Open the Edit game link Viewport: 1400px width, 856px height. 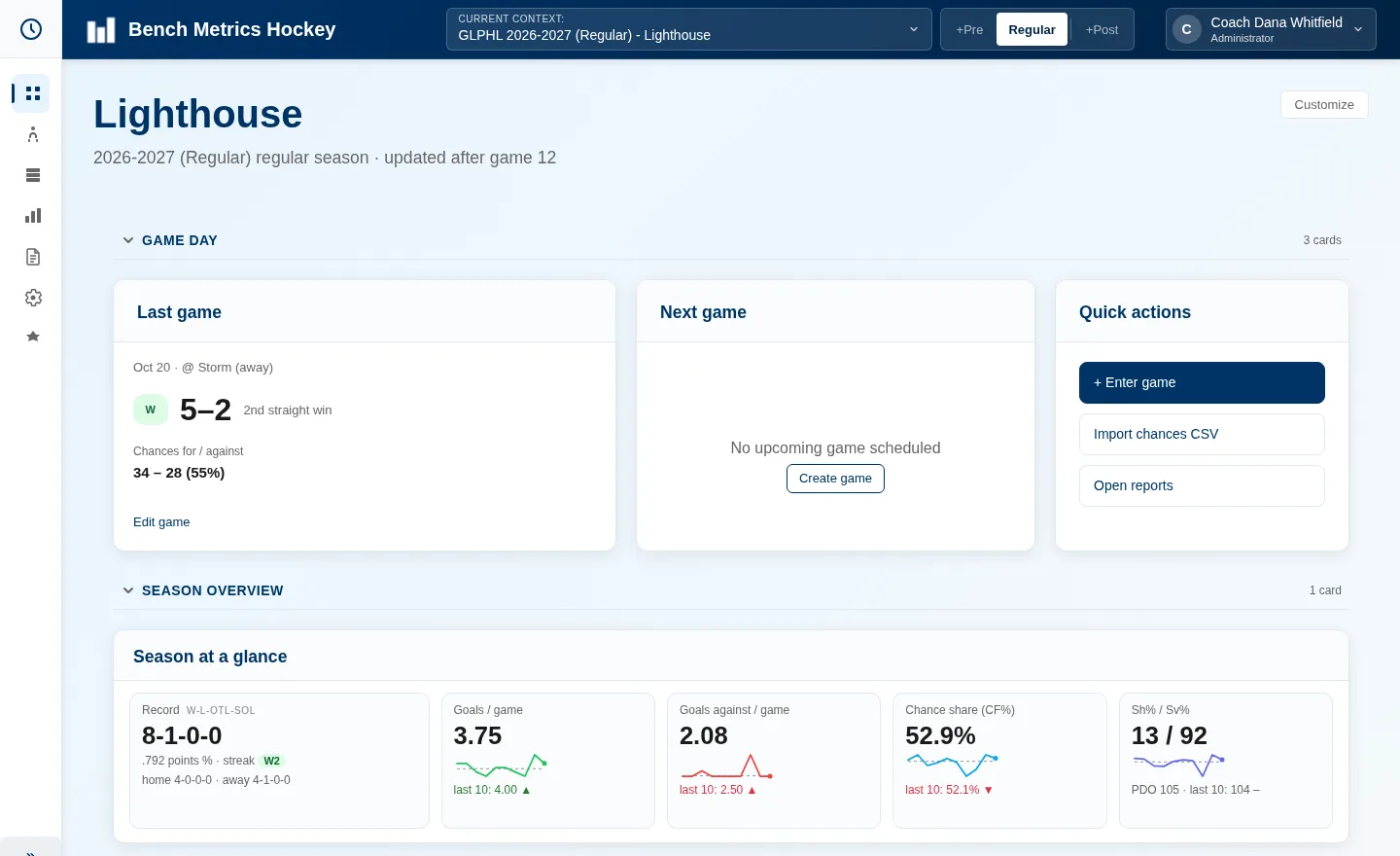pos(161,522)
